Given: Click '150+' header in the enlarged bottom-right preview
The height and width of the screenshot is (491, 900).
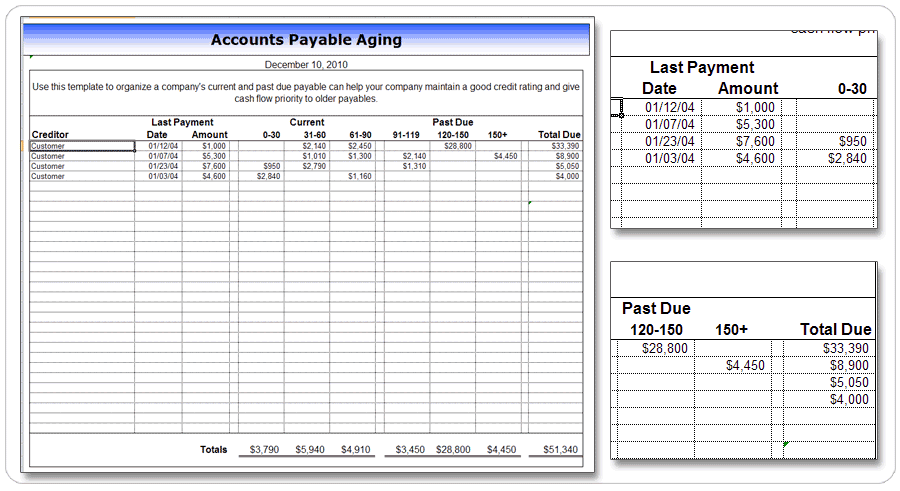Looking at the screenshot, I should (731, 330).
